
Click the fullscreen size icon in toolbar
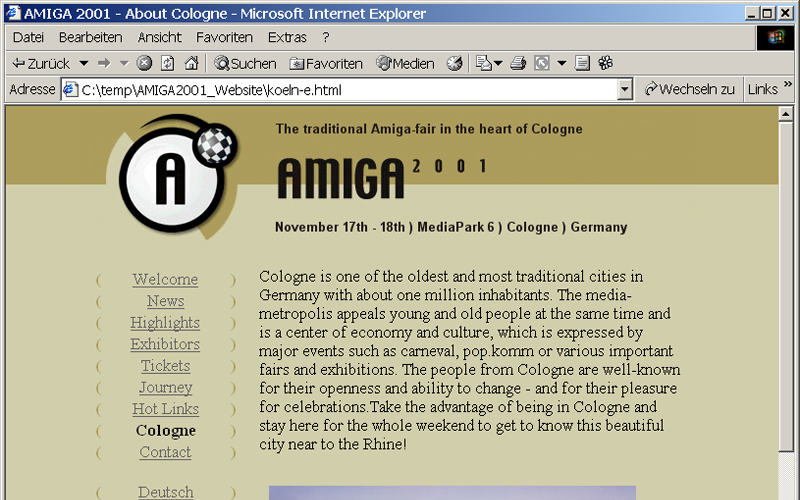tap(541, 63)
